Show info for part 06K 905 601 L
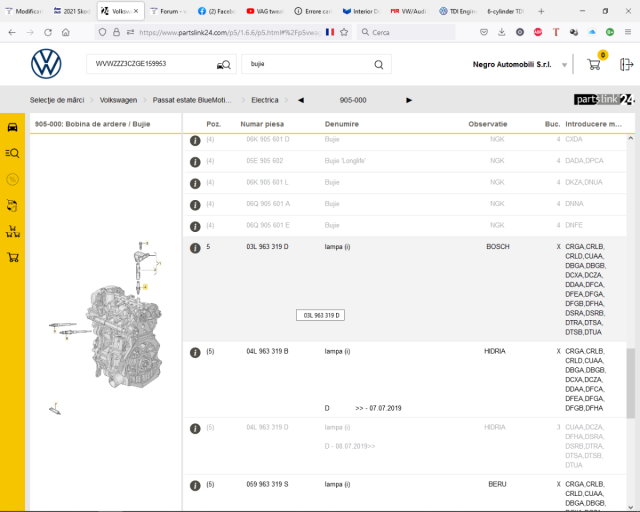640x512 pixels. [x=195, y=184]
